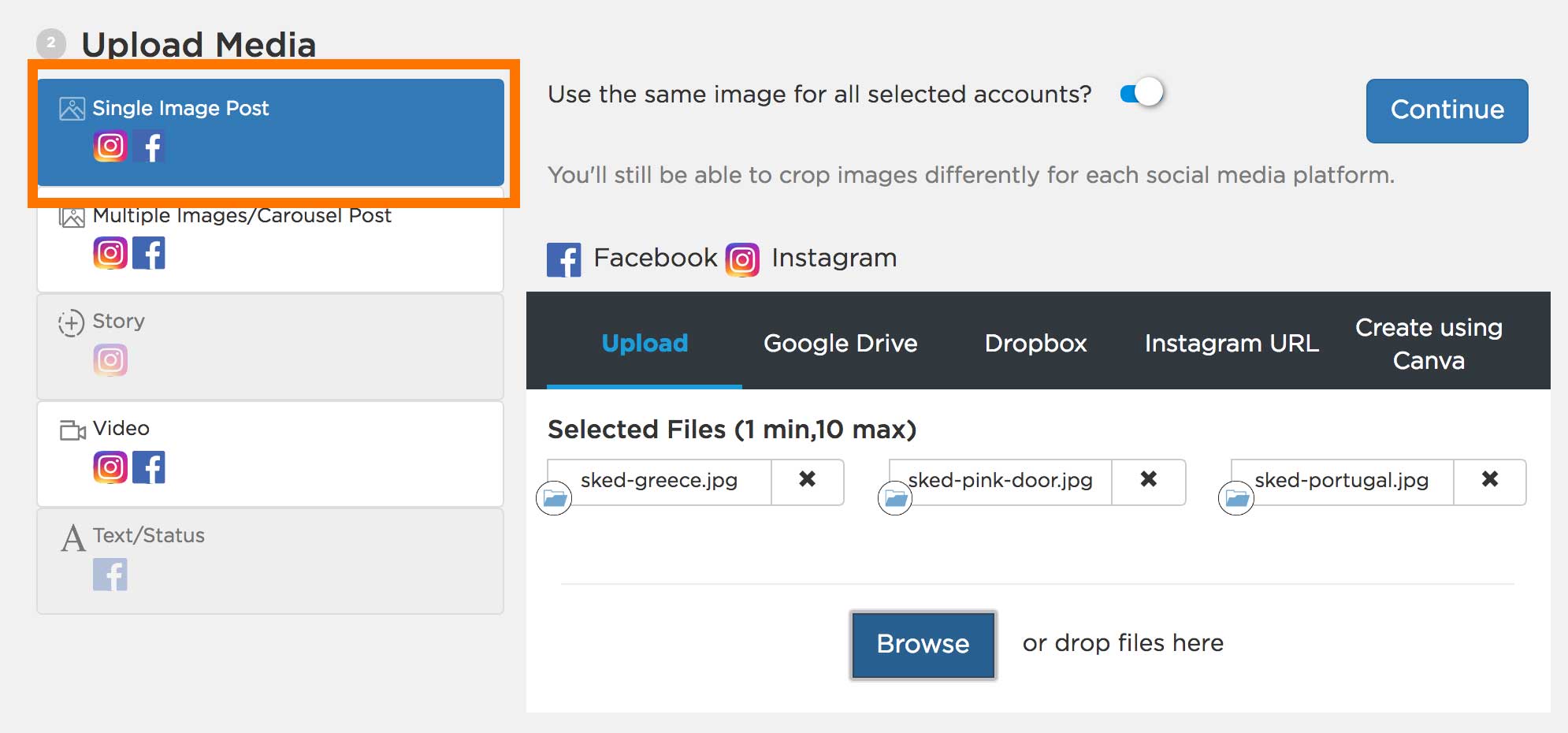This screenshot has height=733, width=1568.
Task: Click the folder icon beside sked-greece.jpg
Action: click(555, 497)
